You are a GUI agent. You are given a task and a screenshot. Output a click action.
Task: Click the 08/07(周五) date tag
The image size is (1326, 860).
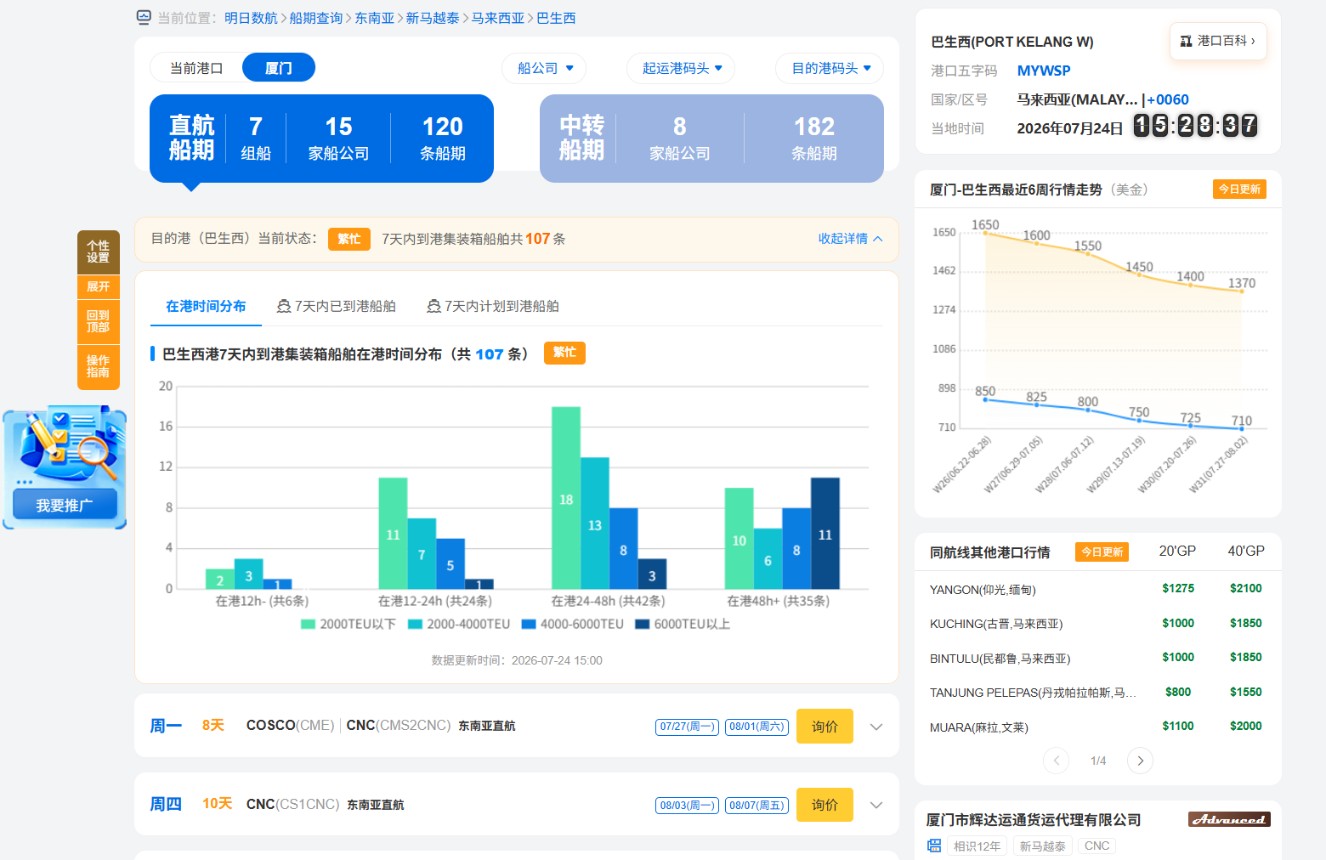point(757,805)
